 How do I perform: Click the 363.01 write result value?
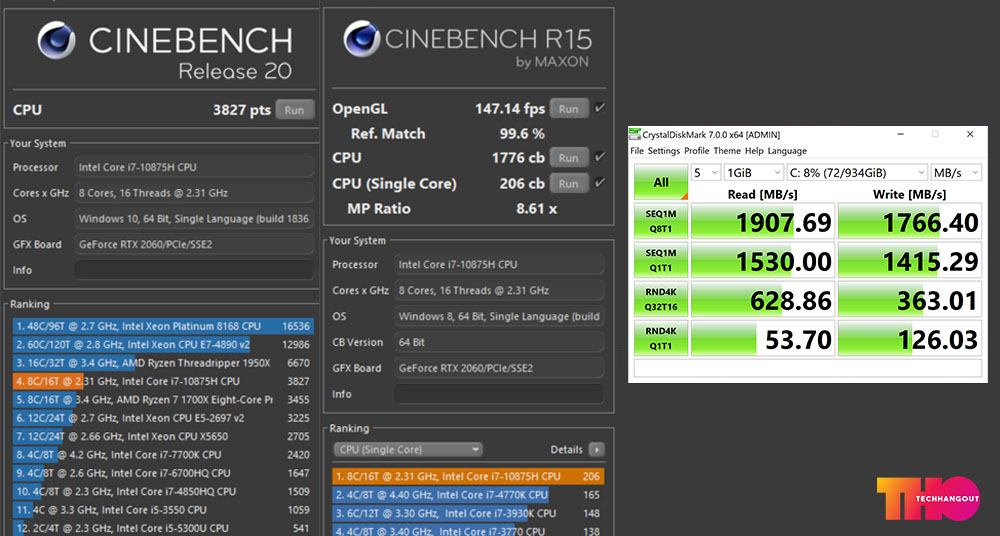(x=937, y=301)
